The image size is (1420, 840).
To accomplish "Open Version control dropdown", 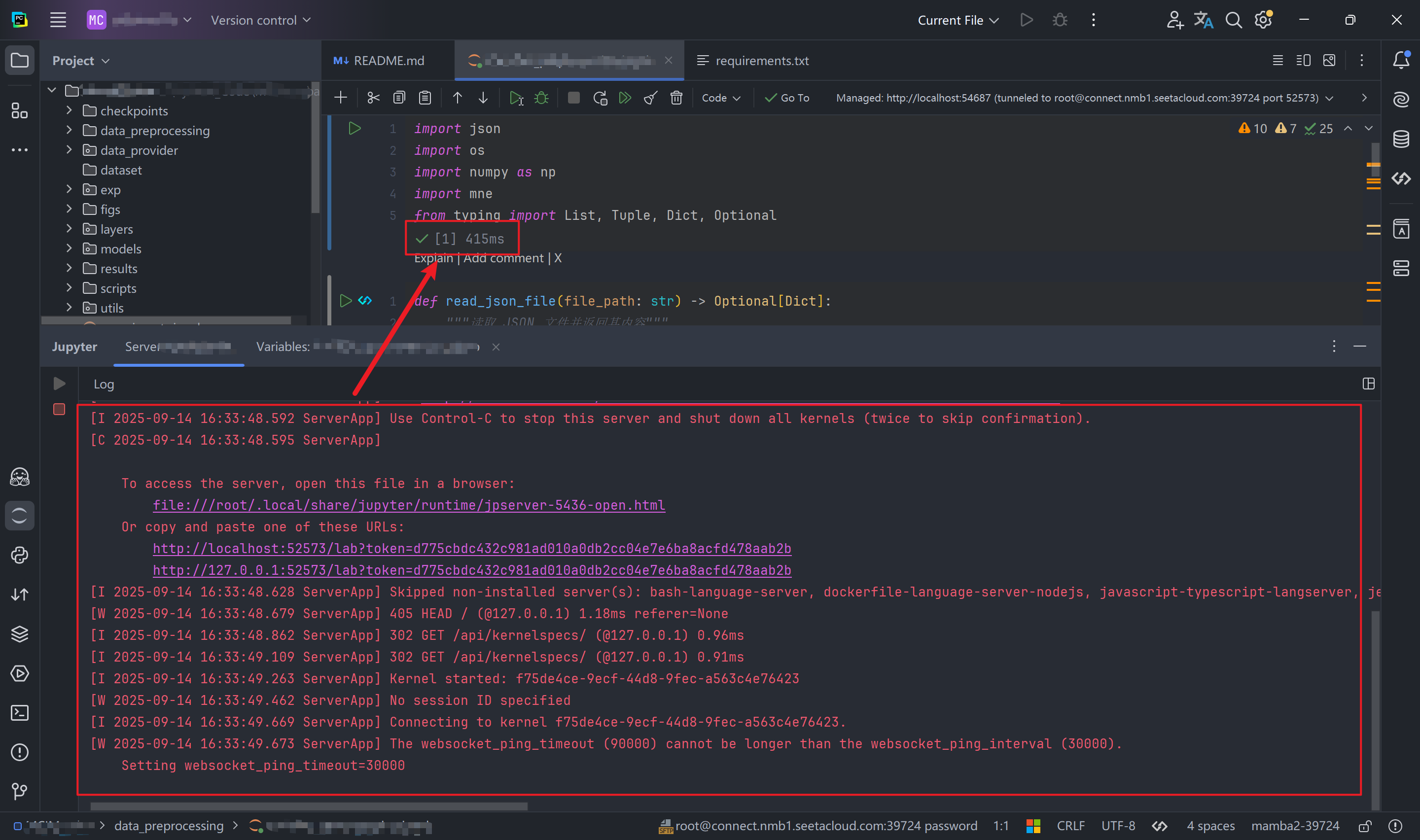I will coord(261,20).
